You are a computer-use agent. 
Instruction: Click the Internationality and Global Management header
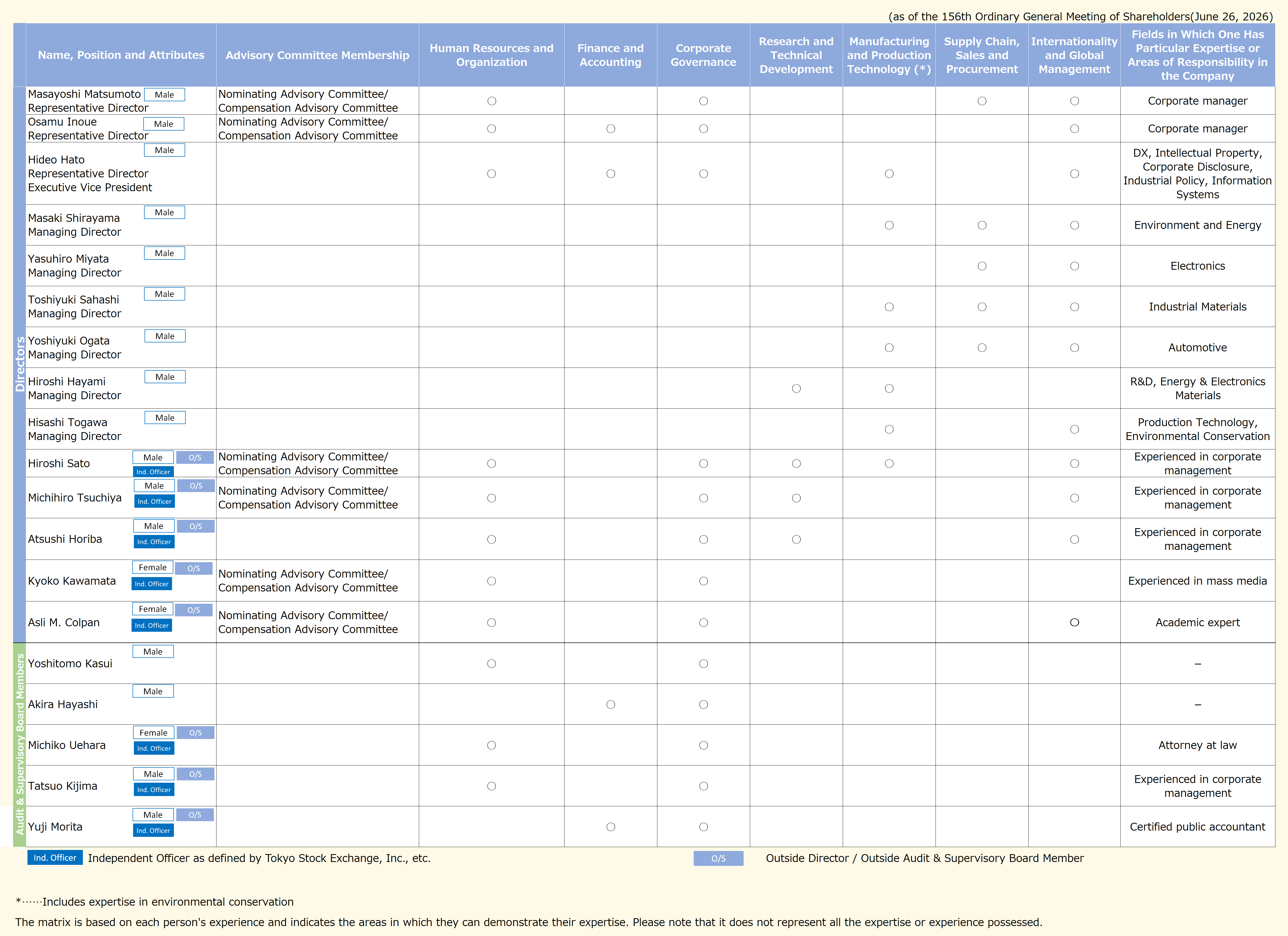(x=1074, y=55)
